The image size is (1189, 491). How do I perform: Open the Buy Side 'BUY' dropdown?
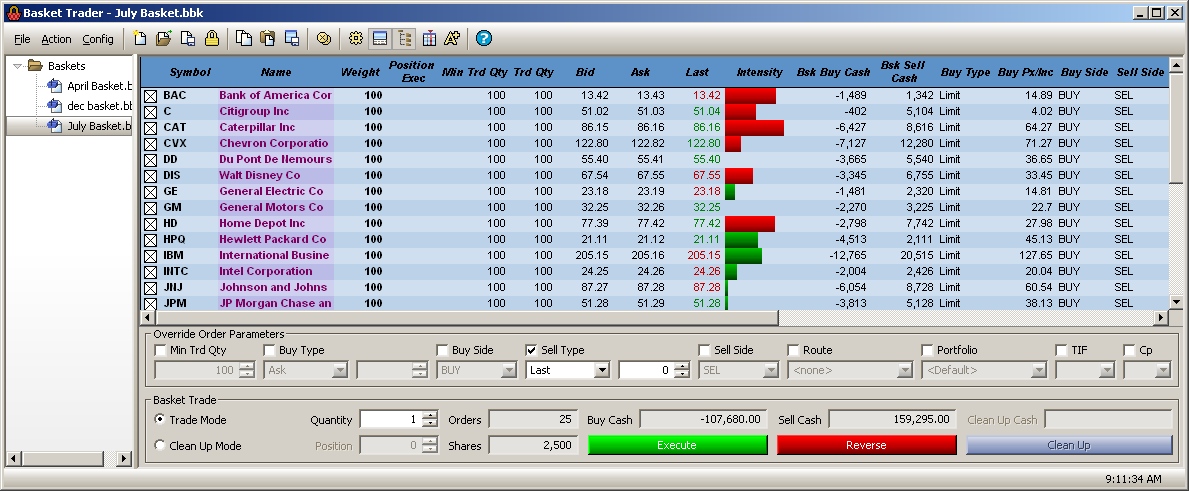point(509,371)
